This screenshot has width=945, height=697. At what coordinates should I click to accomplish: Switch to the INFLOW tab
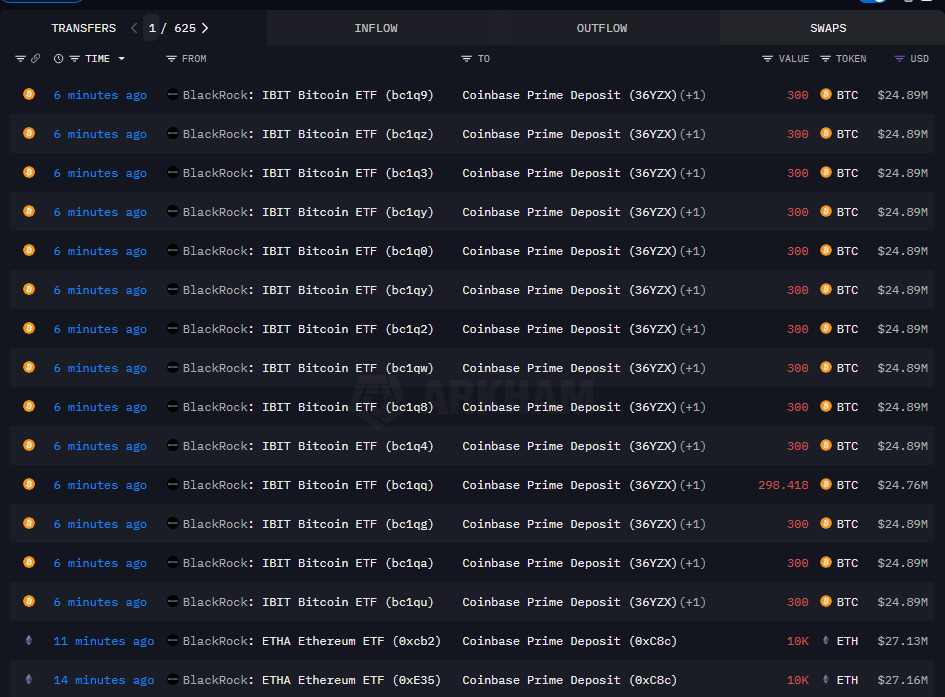point(376,28)
